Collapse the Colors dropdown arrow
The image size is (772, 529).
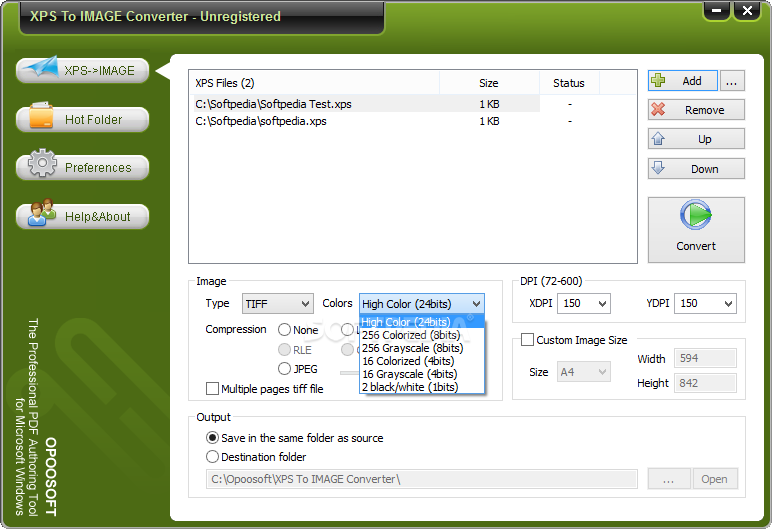pos(476,304)
